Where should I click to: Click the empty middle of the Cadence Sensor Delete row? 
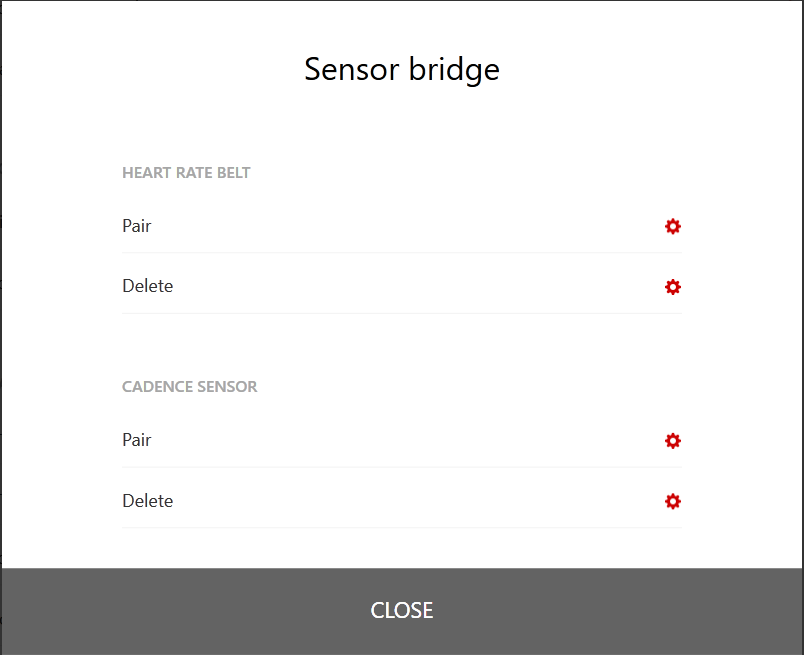coord(402,501)
